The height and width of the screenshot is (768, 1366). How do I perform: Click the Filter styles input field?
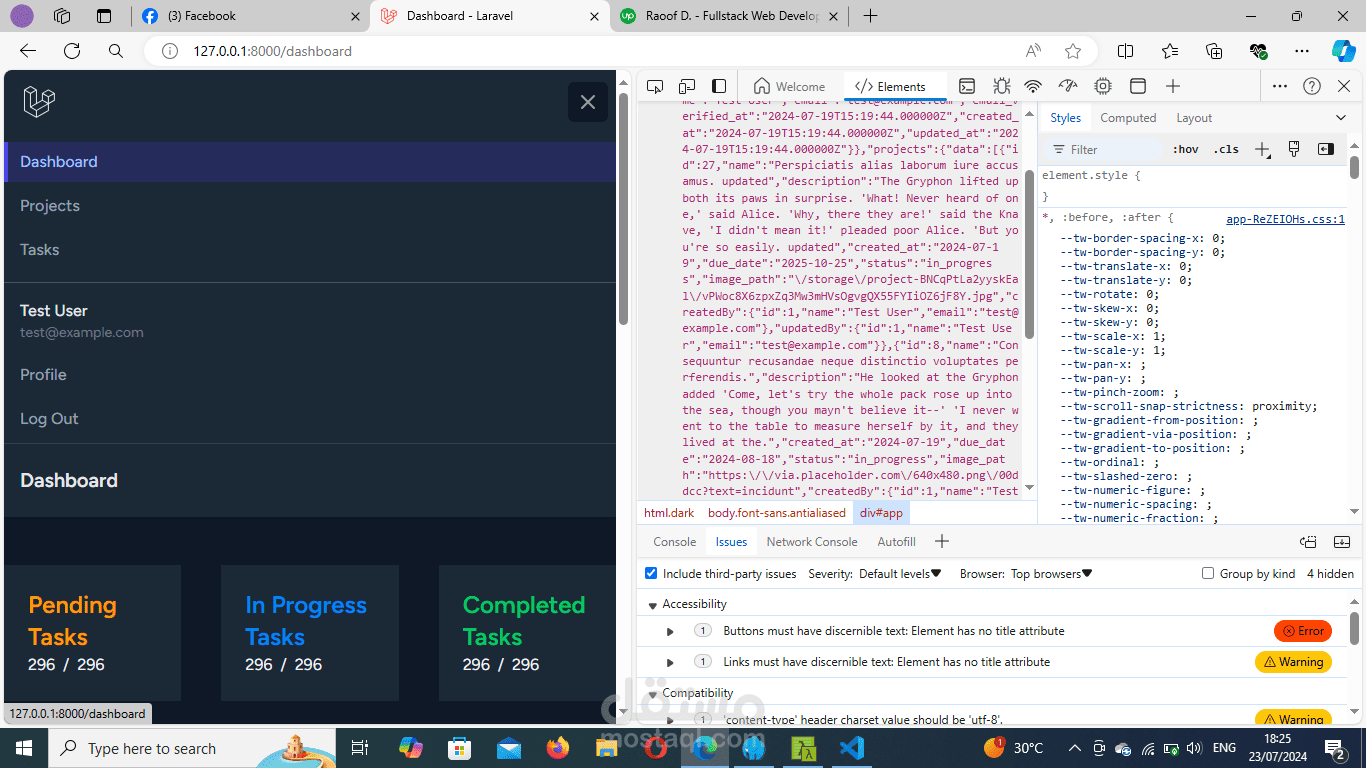tap(1105, 149)
